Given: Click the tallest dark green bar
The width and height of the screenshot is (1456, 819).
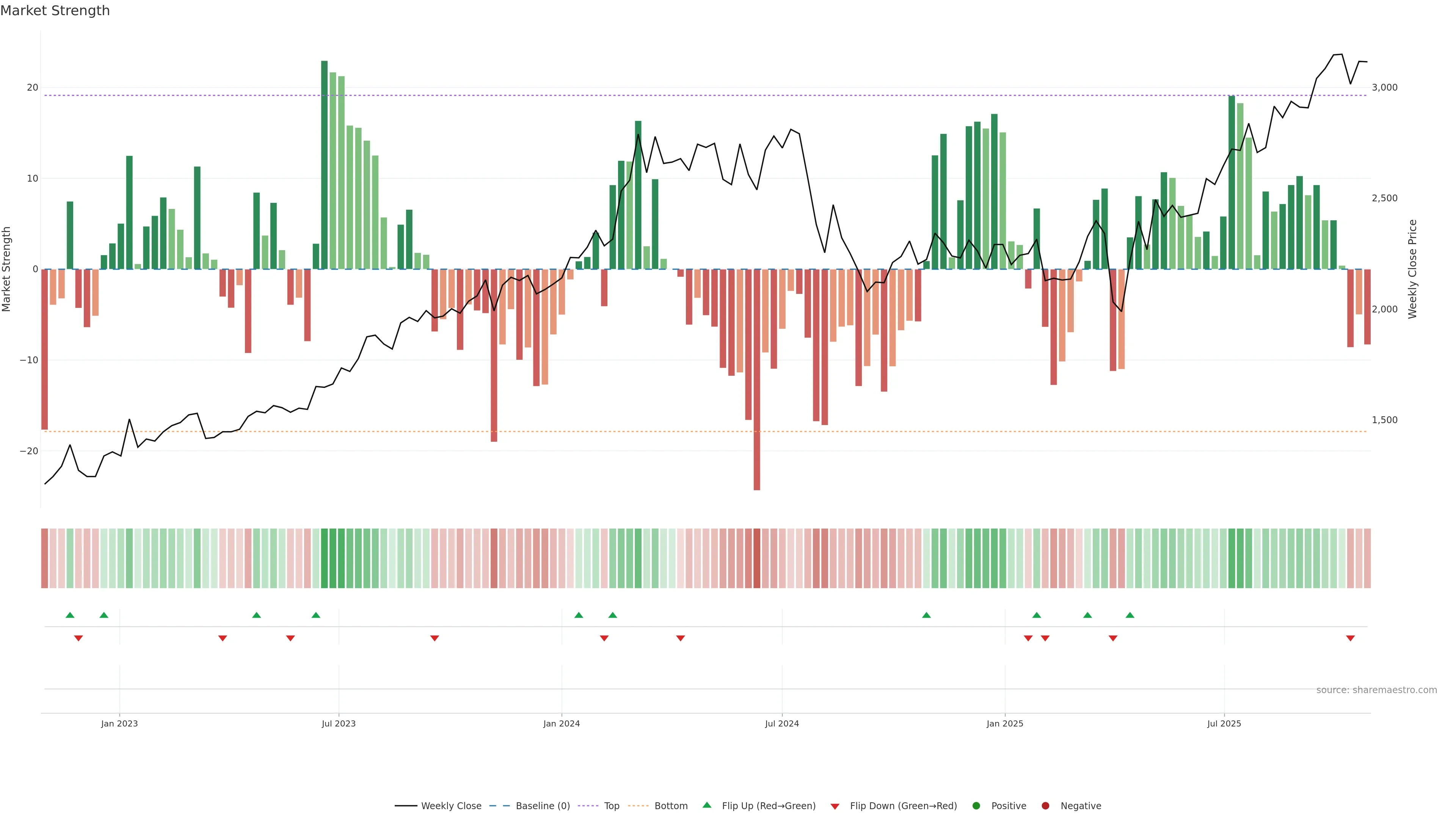Looking at the screenshot, I should pos(325,164).
